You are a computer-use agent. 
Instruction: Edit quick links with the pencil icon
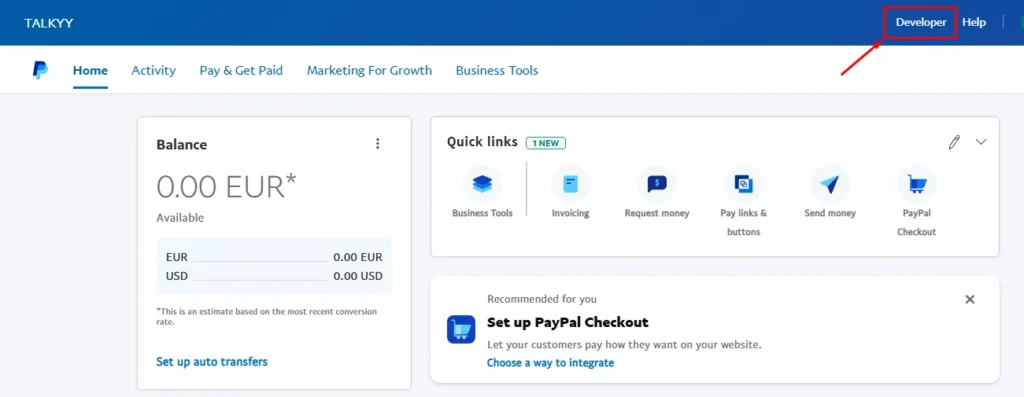pyautogui.click(x=954, y=142)
